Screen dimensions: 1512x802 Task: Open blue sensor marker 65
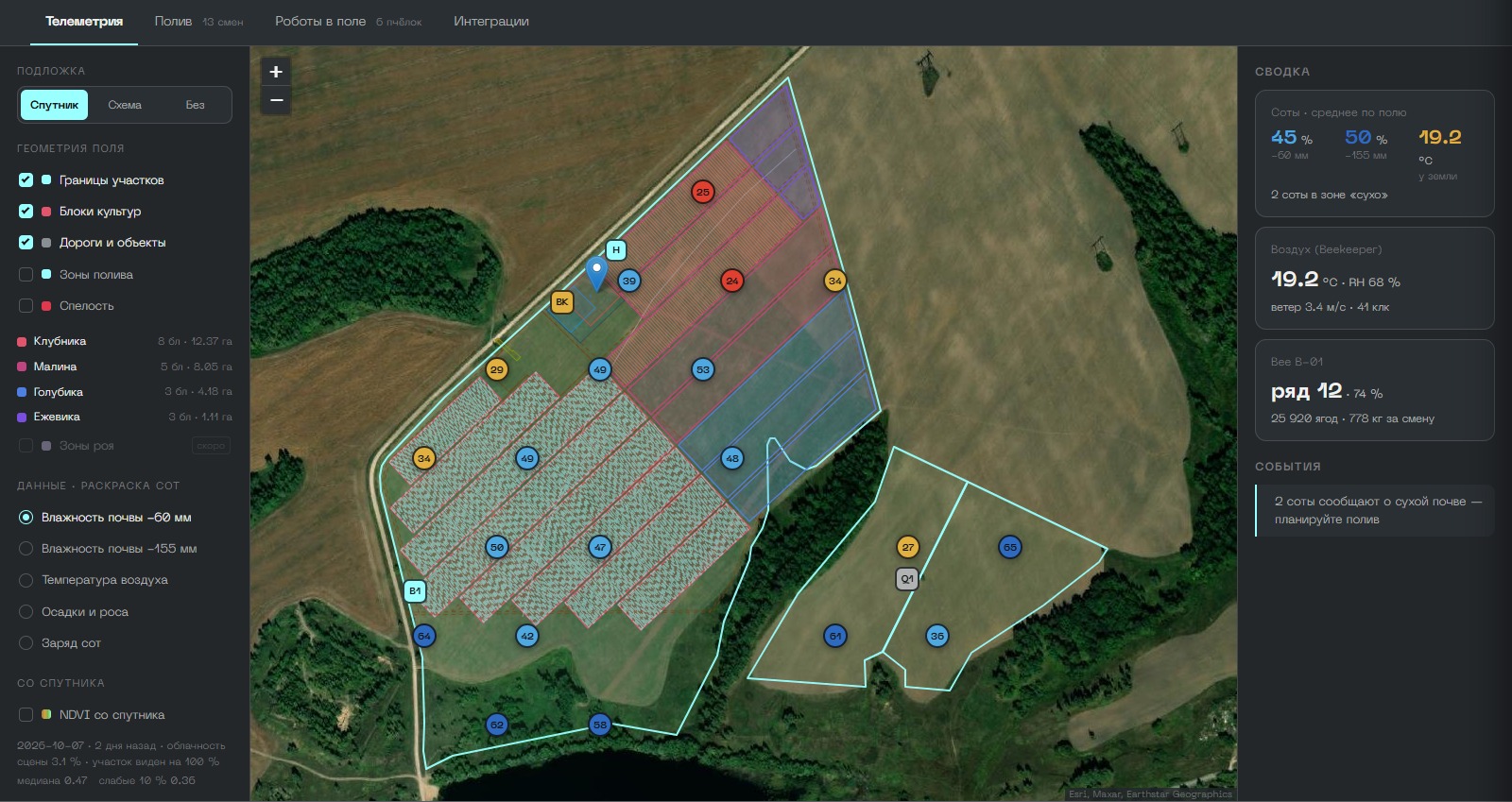[1010, 547]
